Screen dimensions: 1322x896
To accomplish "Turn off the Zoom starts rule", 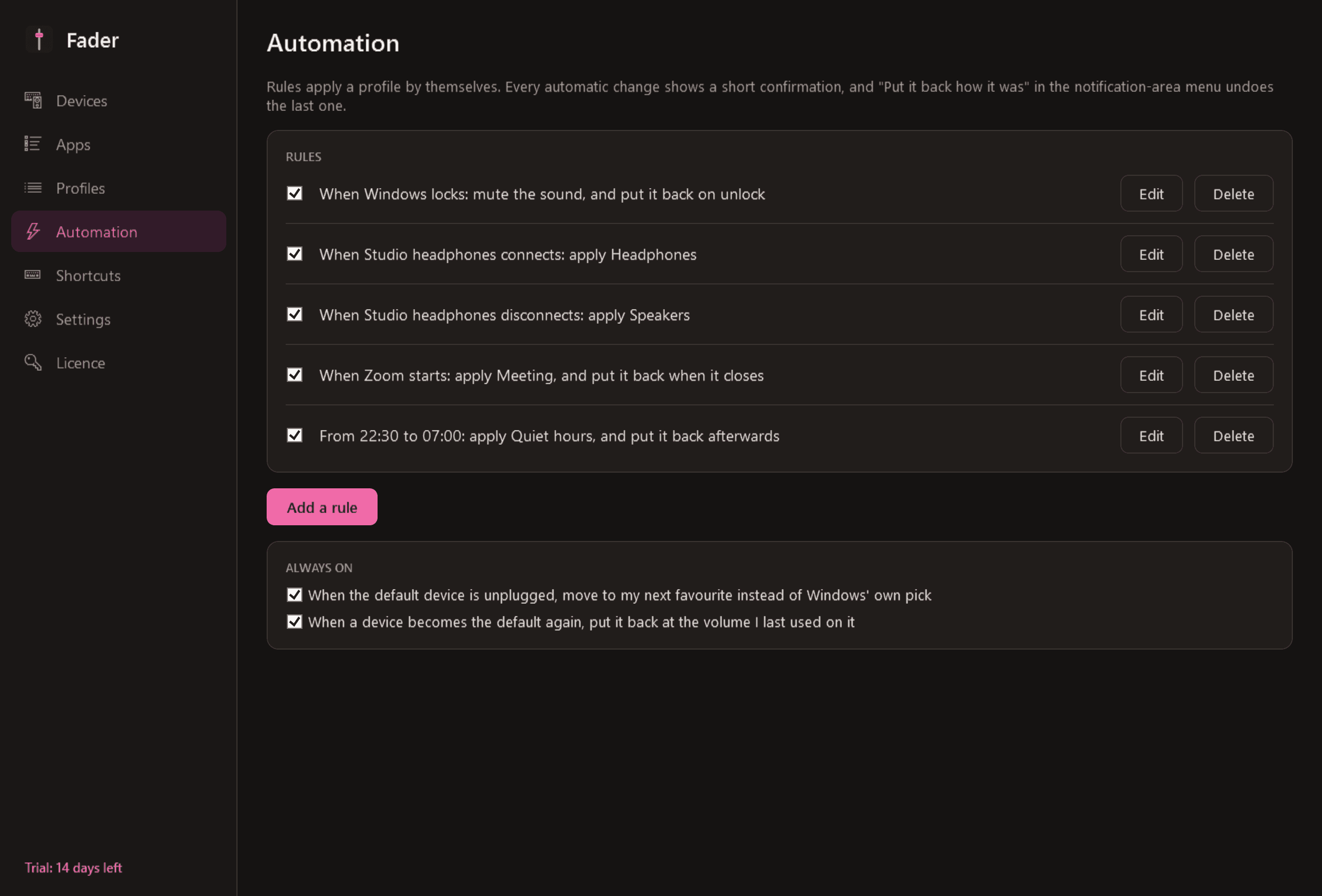I will pos(295,375).
